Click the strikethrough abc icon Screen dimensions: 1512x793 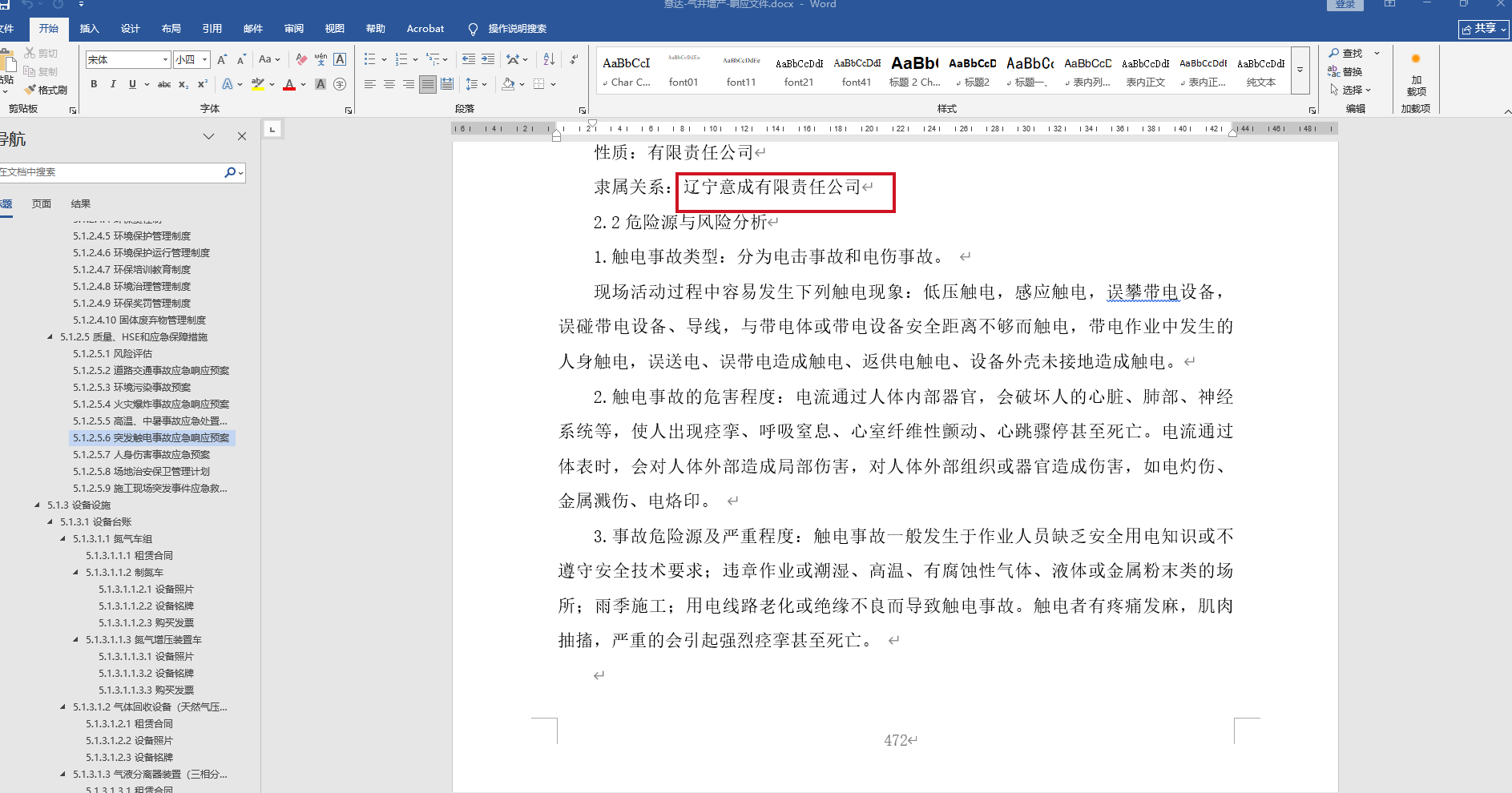pos(164,84)
